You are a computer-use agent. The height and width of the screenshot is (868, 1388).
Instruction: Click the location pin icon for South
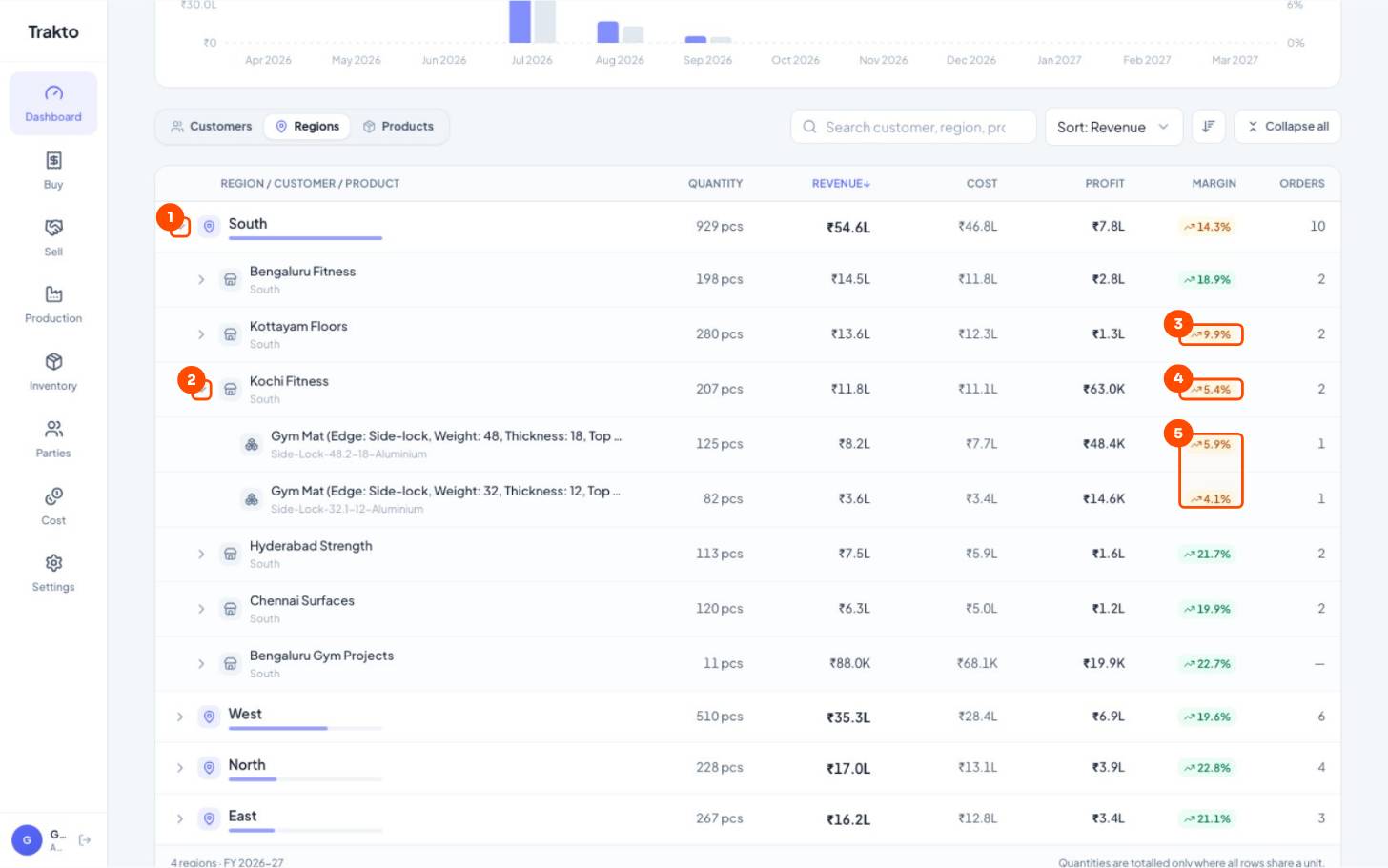pyautogui.click(x=209, y=227)
